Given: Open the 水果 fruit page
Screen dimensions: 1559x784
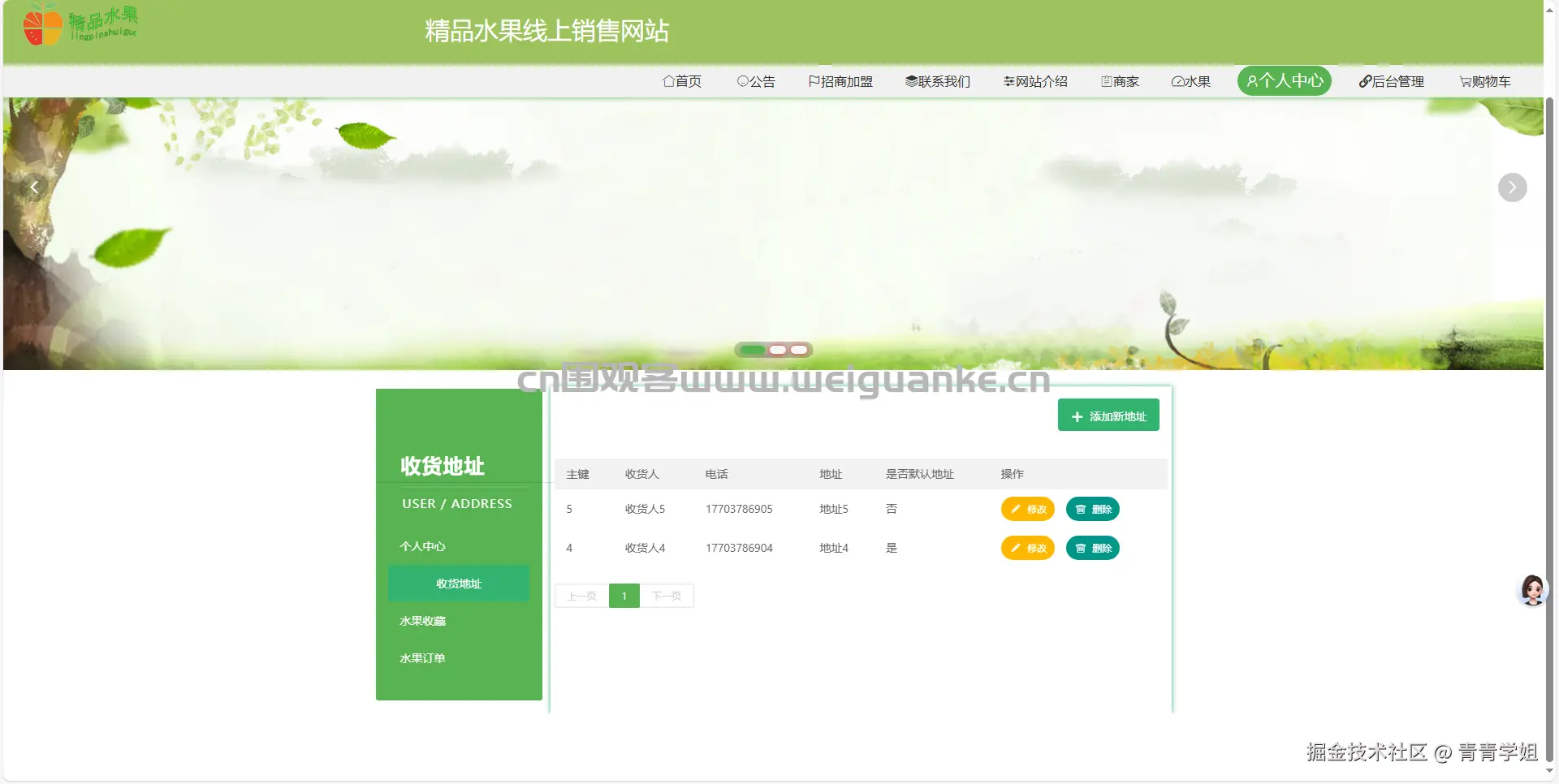Looking at the screenshot, I should click(x=1191, y=81).
